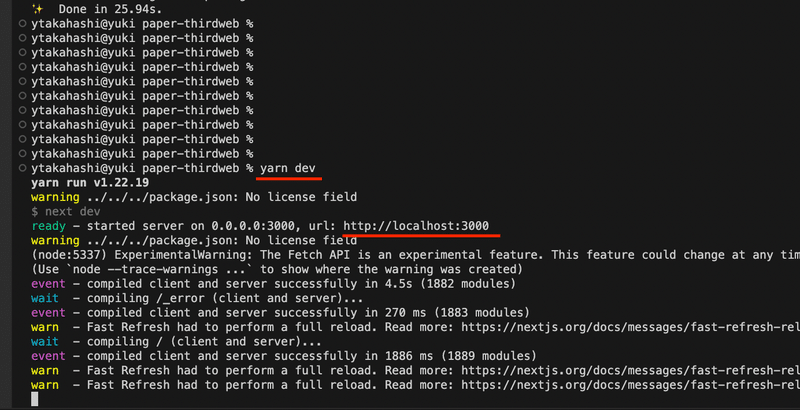Click the 'yarn run v1.22.19' line
The width and height of the screenshot is (800, 410).
[x=90, y=183]
